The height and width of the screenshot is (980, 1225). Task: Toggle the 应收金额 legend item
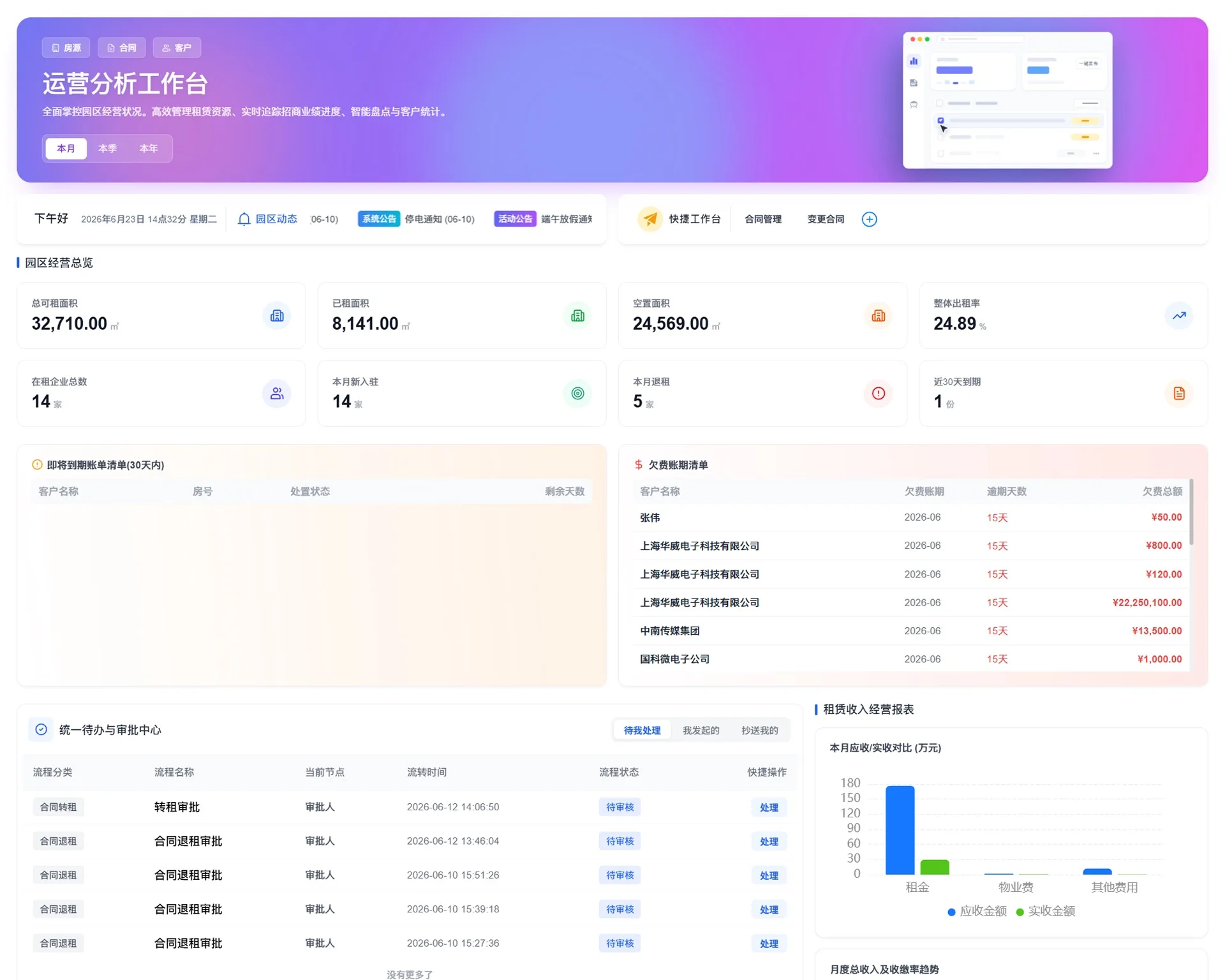tap(977, 911)
